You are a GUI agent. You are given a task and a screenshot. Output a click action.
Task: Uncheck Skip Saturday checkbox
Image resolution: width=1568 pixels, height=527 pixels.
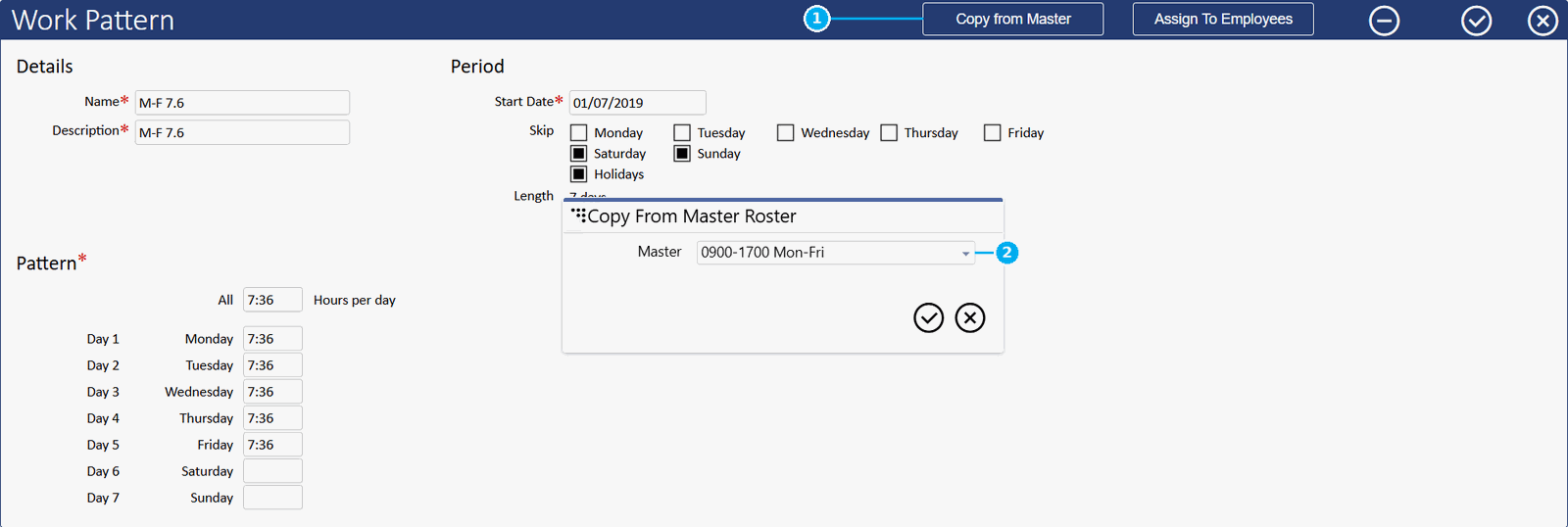point(579,153)
